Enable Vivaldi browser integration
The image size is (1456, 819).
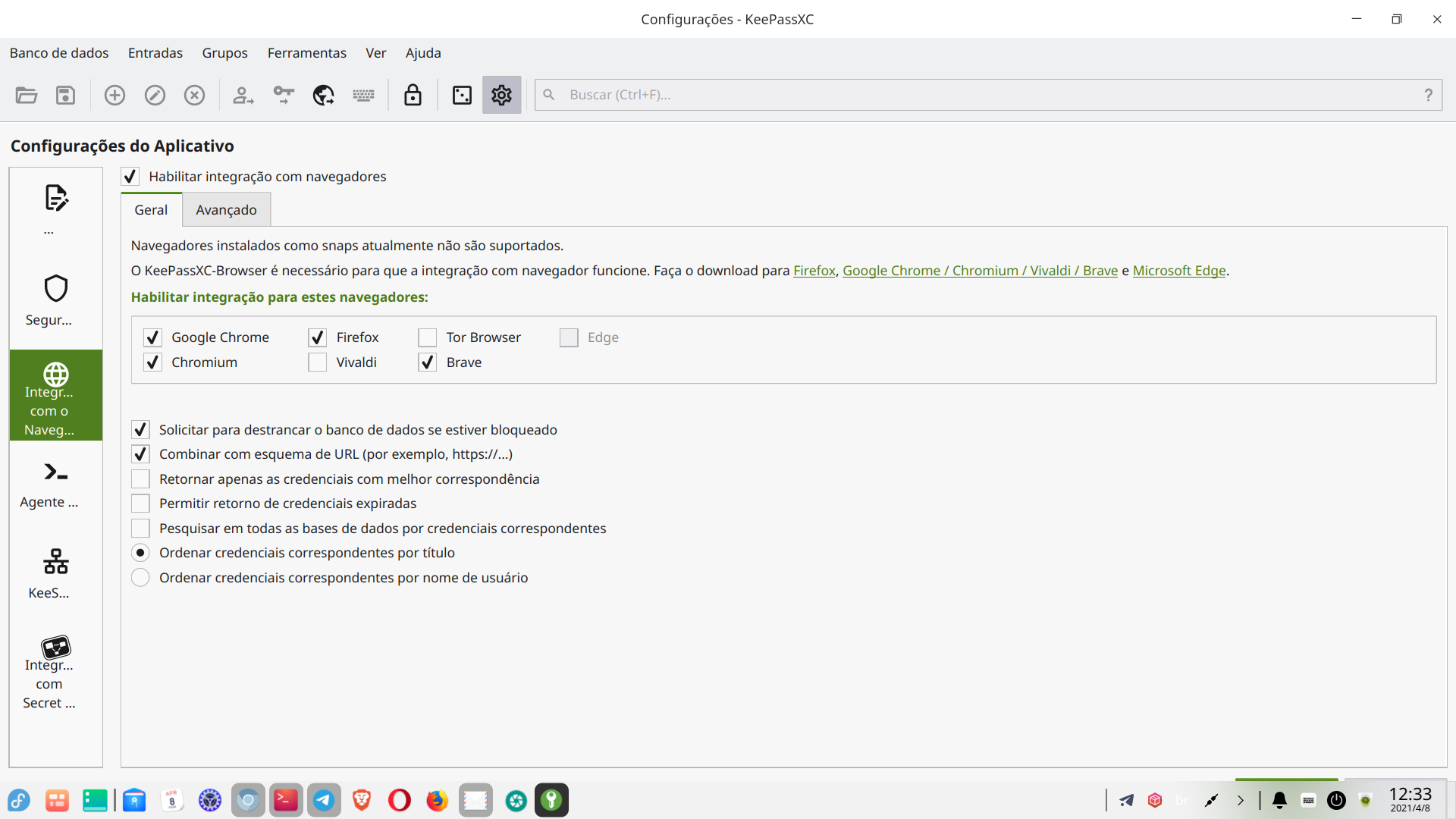317,362
